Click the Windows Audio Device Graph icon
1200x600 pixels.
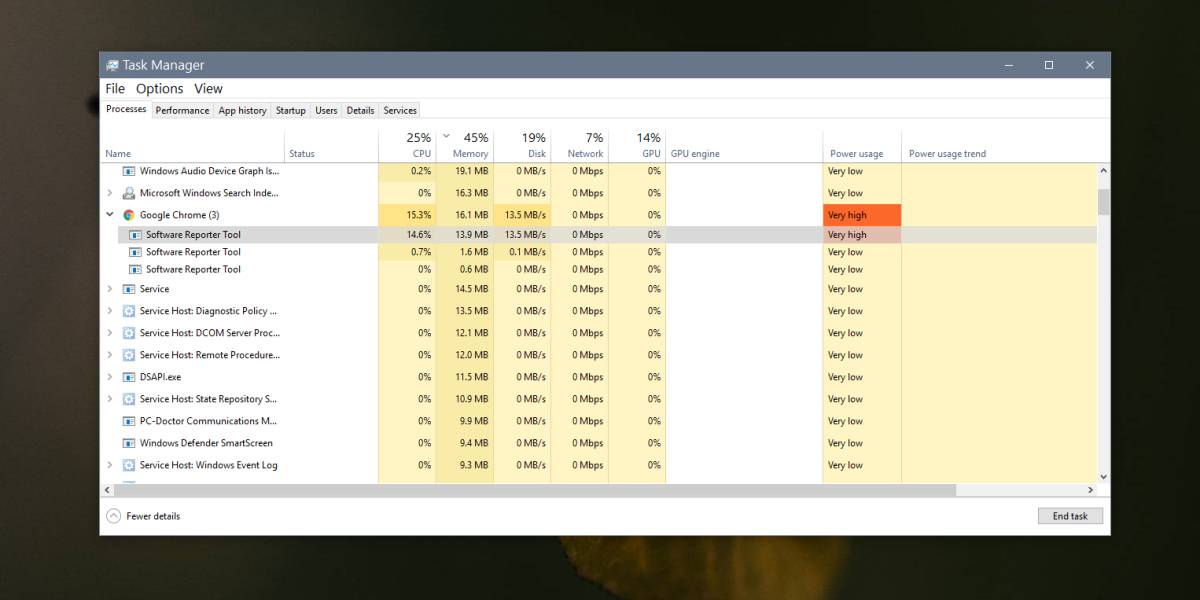[129, 171]
